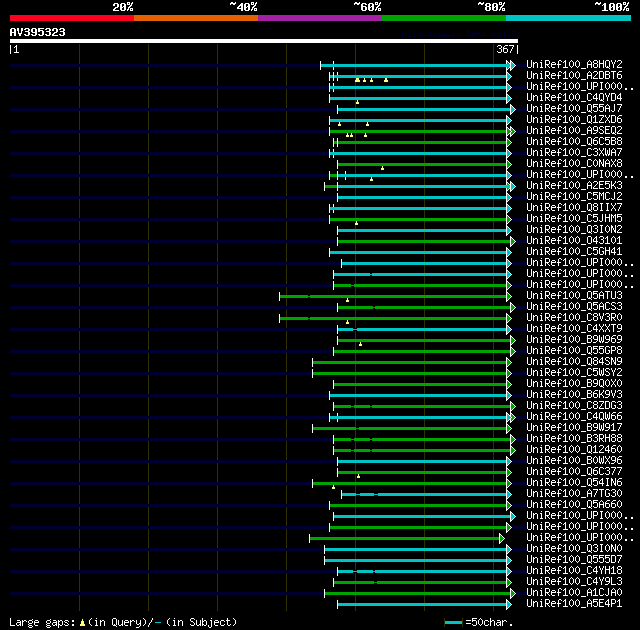Select the UniRef100_Q555D7 name

click(x=574, y=560)
